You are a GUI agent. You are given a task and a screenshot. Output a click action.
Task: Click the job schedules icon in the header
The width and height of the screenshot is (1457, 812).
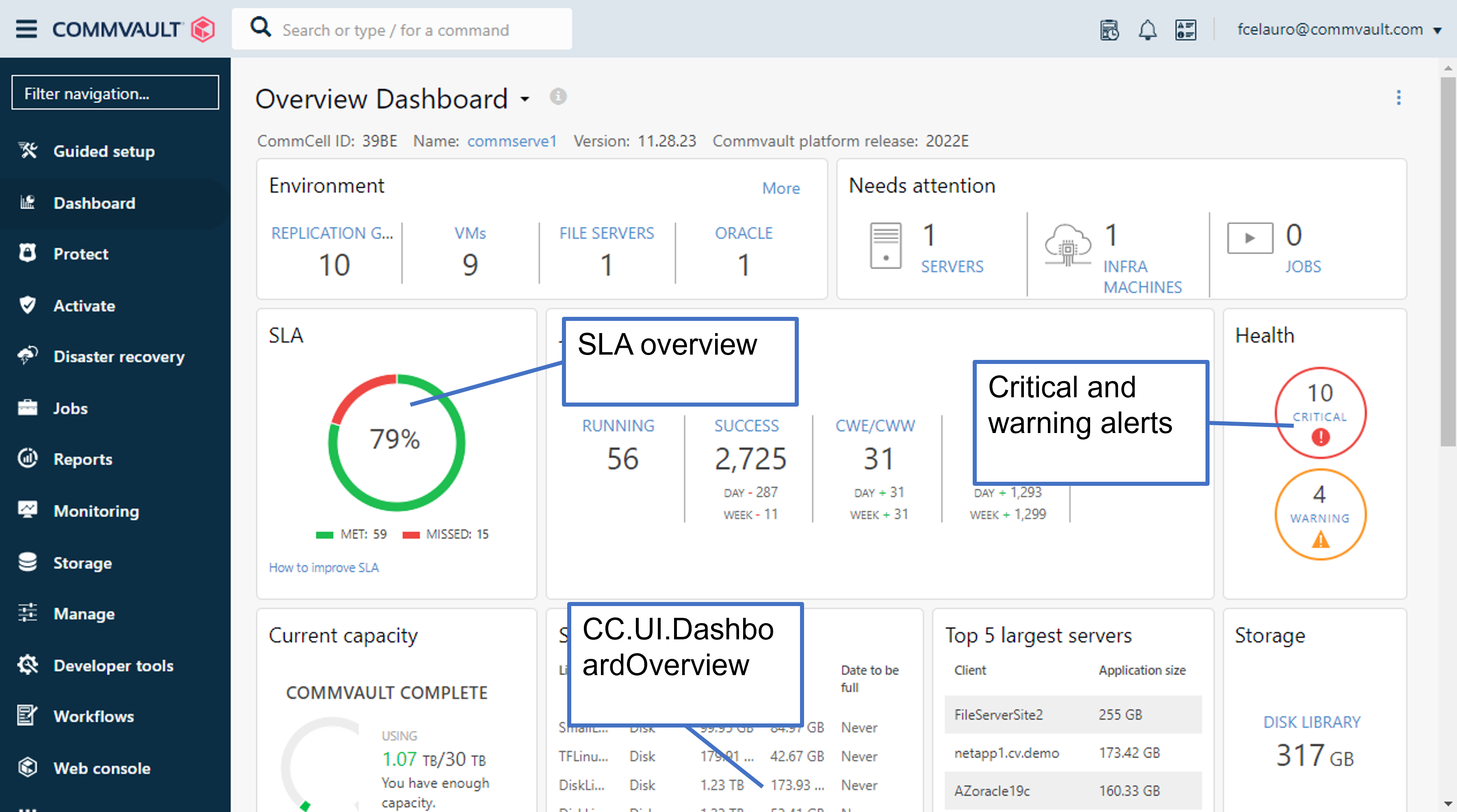1110,29
